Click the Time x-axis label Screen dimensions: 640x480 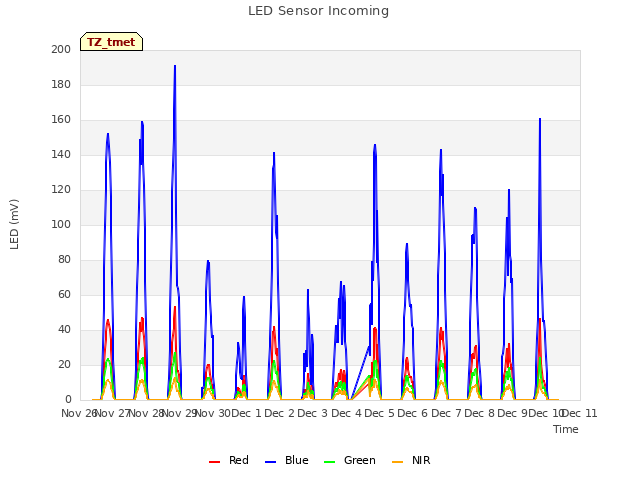pos(566,429)
